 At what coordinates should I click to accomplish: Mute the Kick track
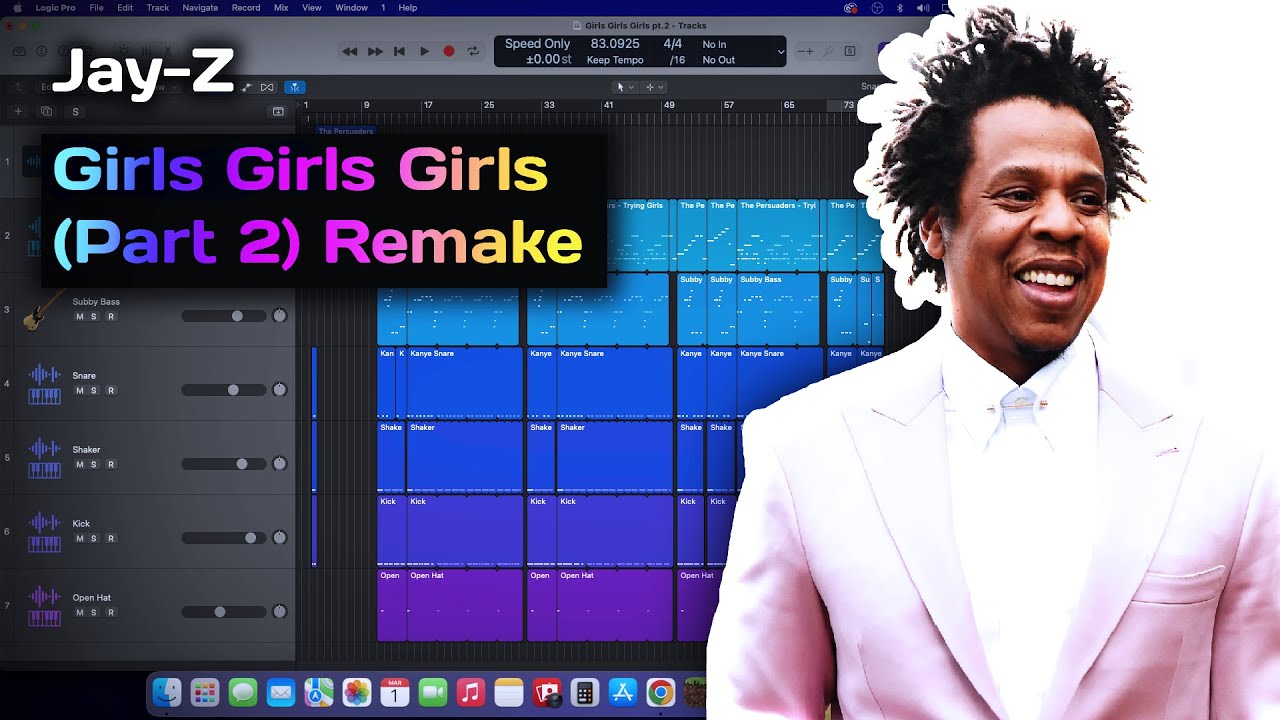80,539
